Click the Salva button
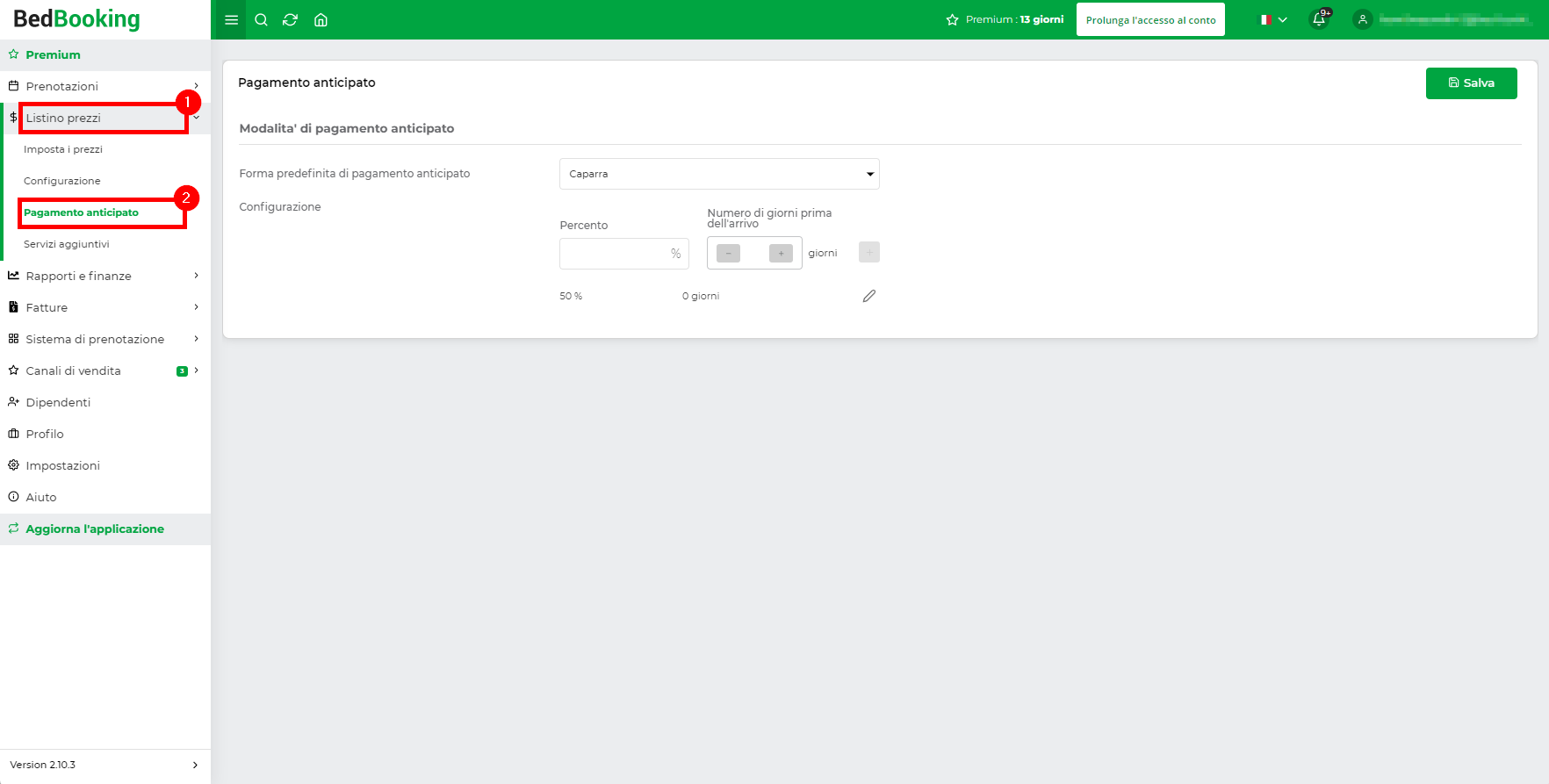Image resolution: width=1549 pixels, height=784 pixels. pyautogui.click(x=1471, y=83)
